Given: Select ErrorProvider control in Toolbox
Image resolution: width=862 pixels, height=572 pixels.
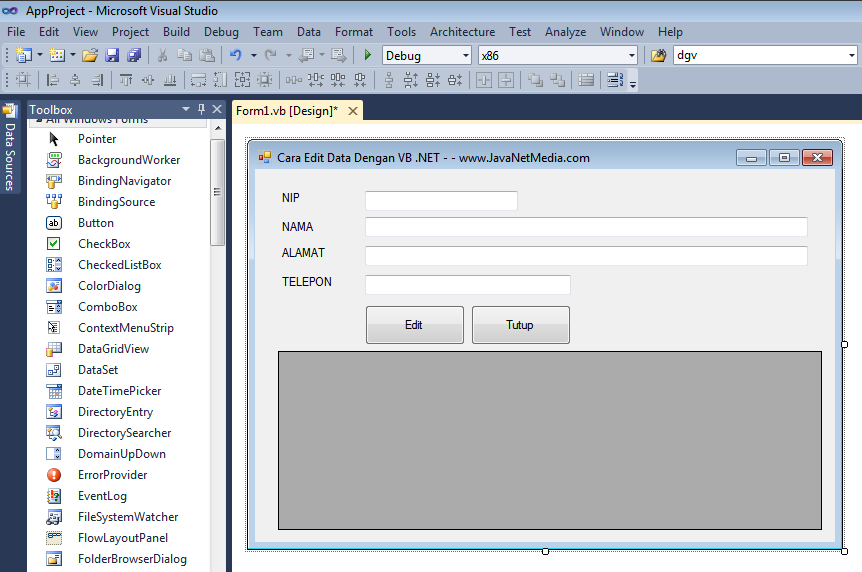Looking at the screenshot, I should (x=112, y=475).
